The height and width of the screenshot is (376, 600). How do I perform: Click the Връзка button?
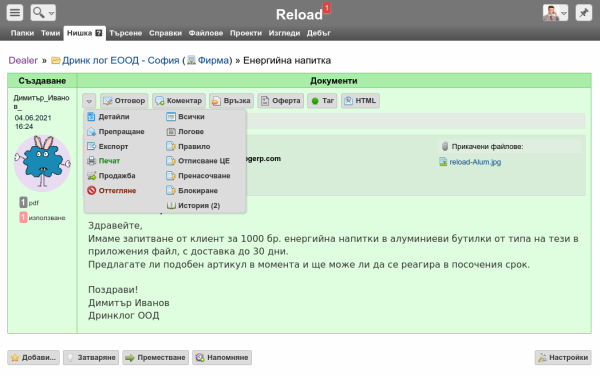[x=232, y=101]
